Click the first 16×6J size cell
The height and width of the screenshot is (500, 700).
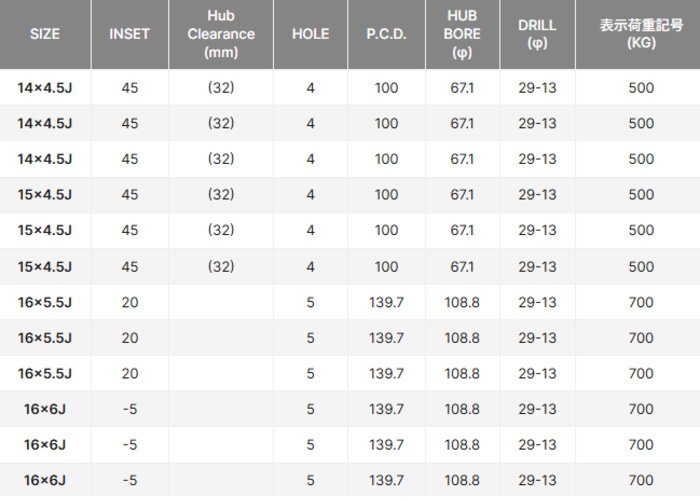pos(45,409)
